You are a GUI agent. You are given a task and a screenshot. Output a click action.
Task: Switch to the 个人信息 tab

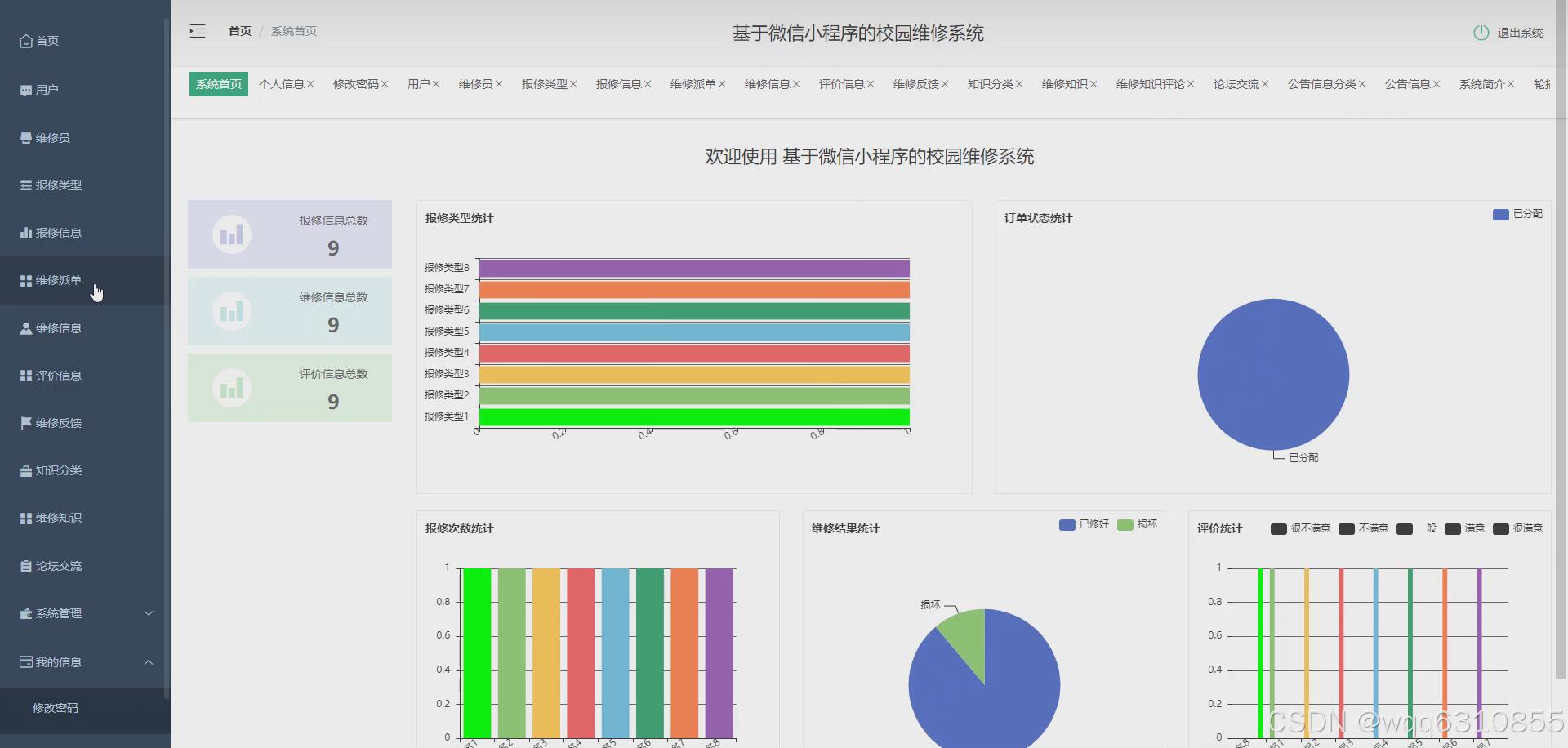[x=282, y=83]
